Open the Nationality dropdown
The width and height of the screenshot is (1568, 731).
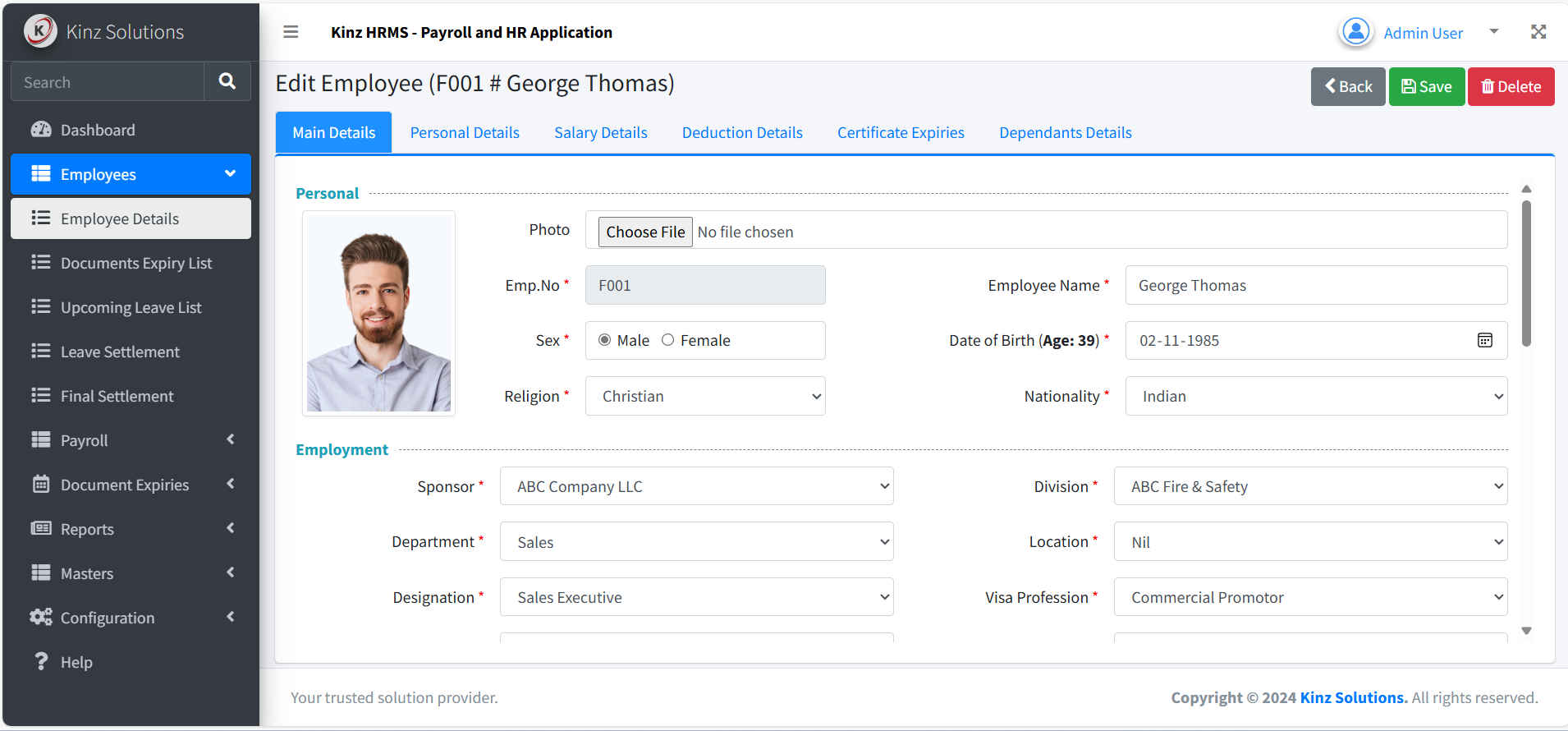(1317, 396)
